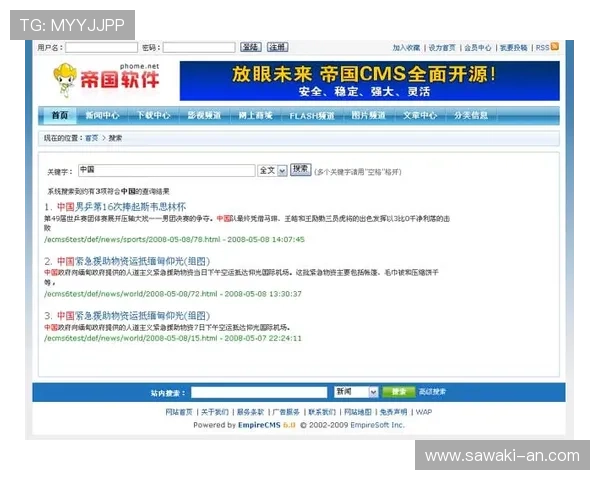Click the 站内搜索 input field

tap(259, 392)
